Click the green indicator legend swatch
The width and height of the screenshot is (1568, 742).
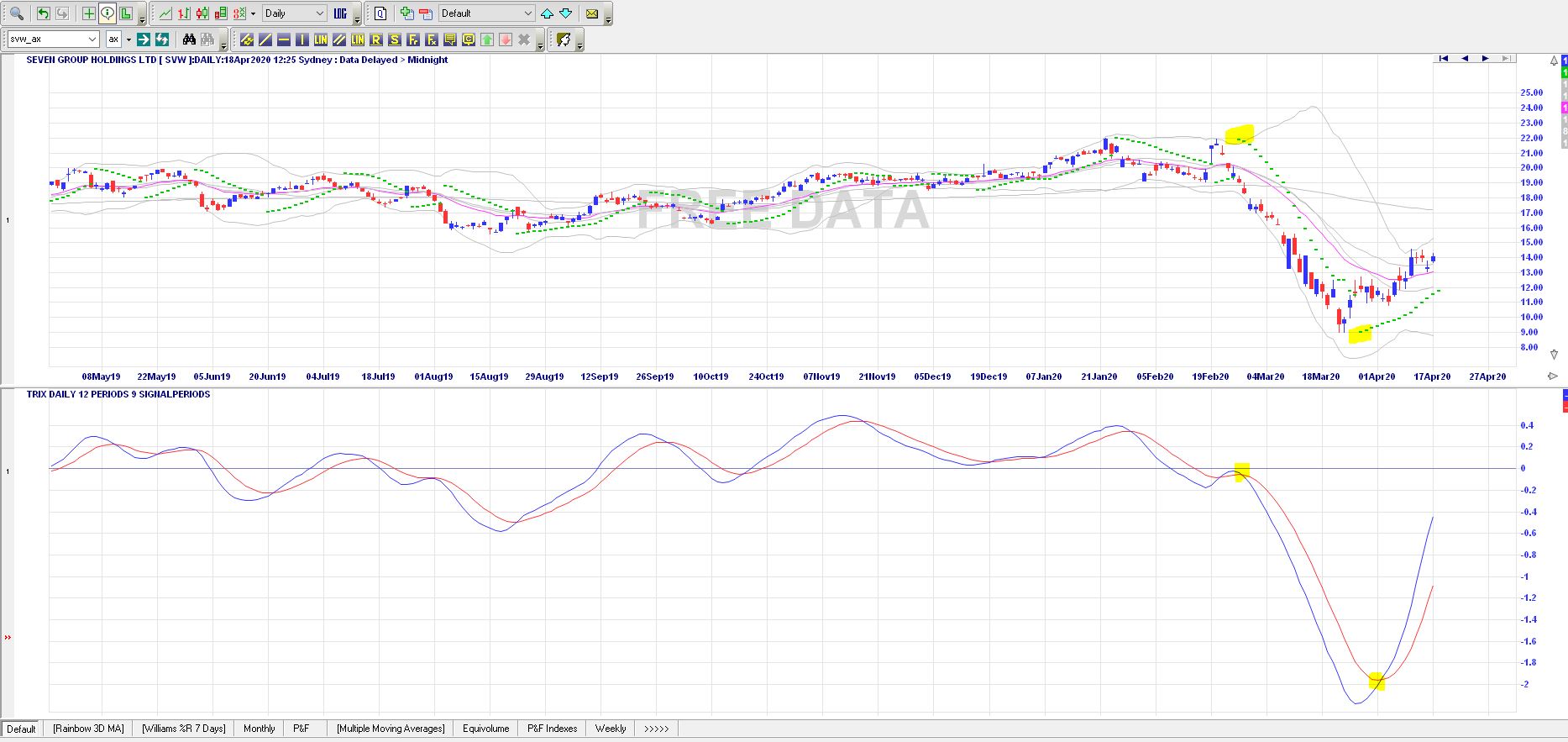pos(1565,72)
